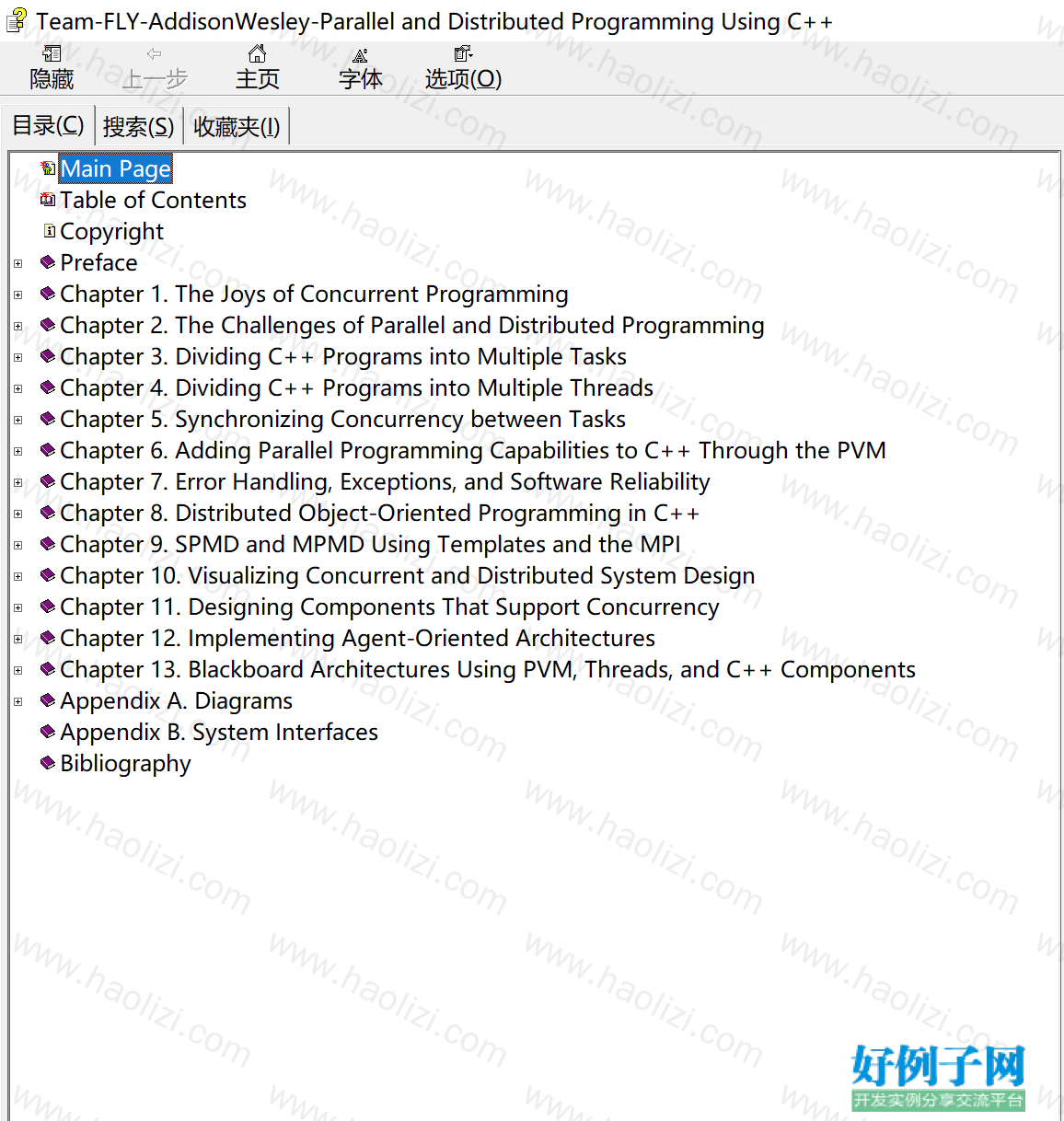The image size is (1064, 1121).
Task: Click the Preface book icon
Action: [x=49, y=262]
